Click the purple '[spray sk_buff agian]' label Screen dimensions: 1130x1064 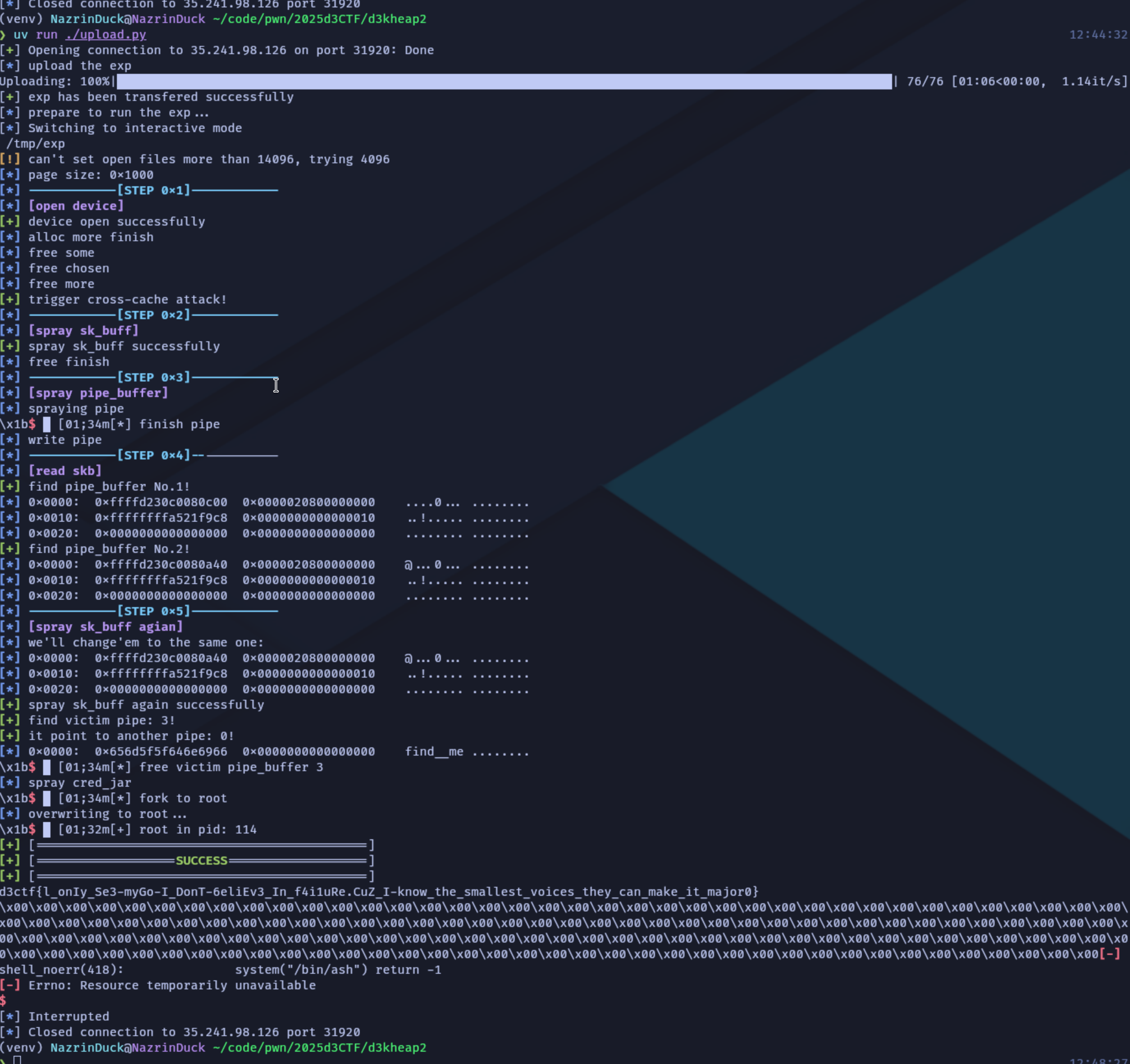(105, 627)
